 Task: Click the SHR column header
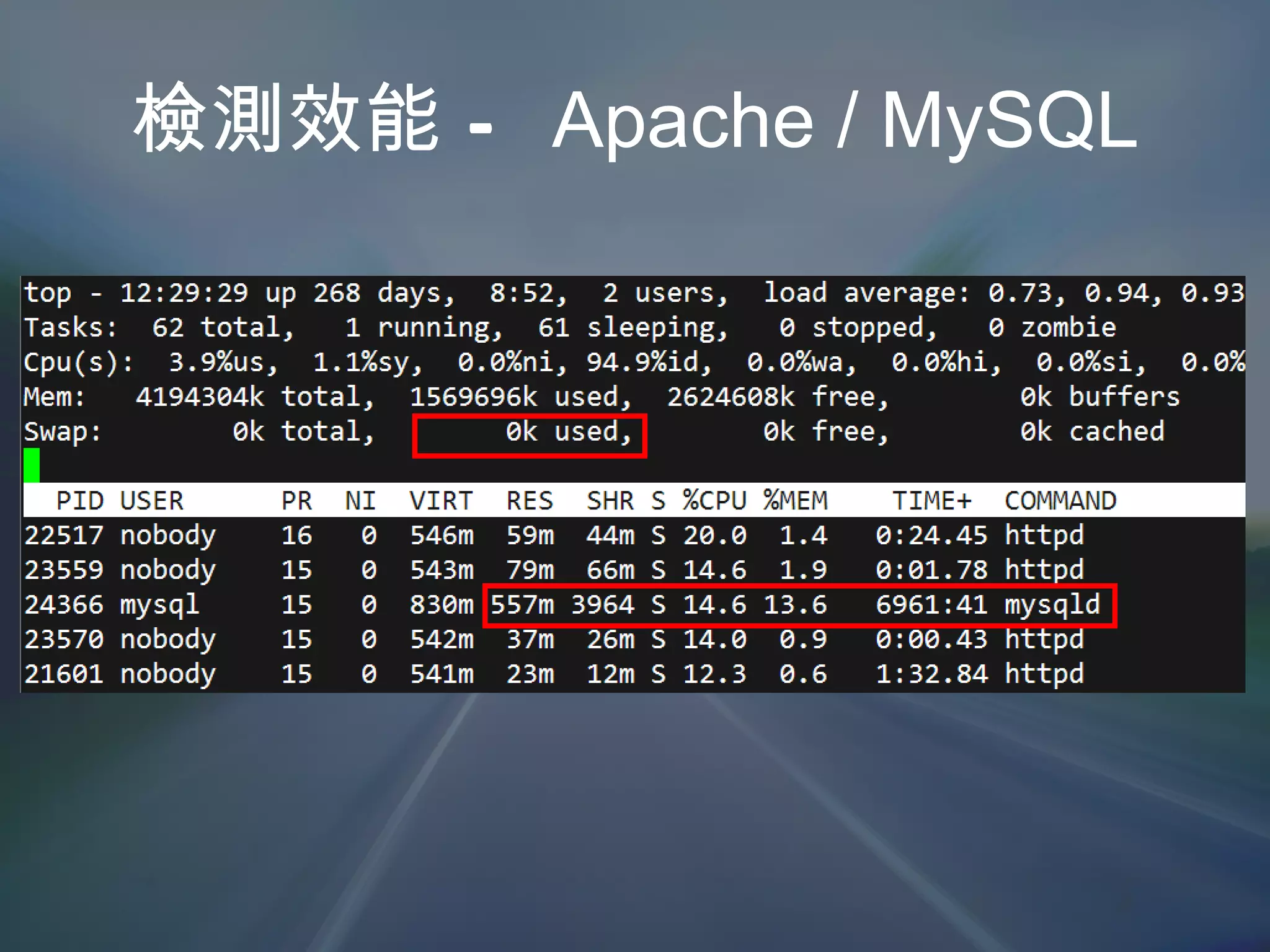(x=610, y=501)
